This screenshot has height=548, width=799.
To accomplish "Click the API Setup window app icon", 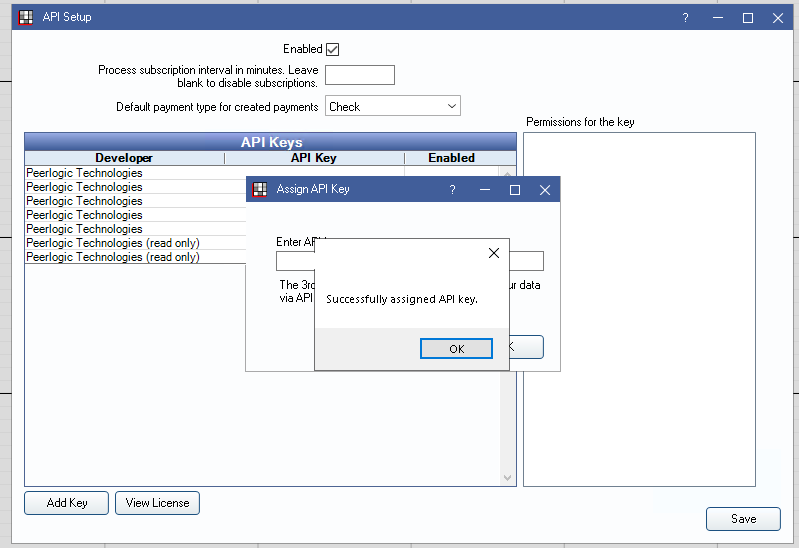I will click(25, 17).
